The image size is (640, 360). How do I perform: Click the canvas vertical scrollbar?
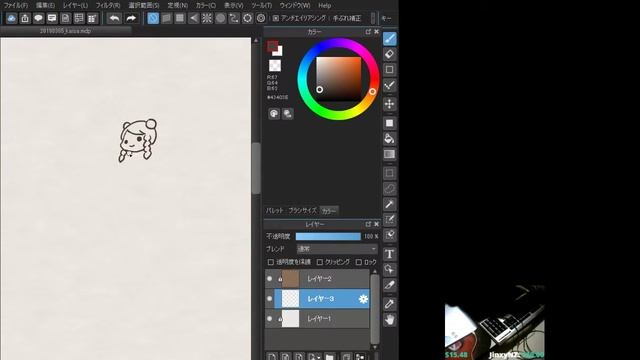(x=256, y=168)
